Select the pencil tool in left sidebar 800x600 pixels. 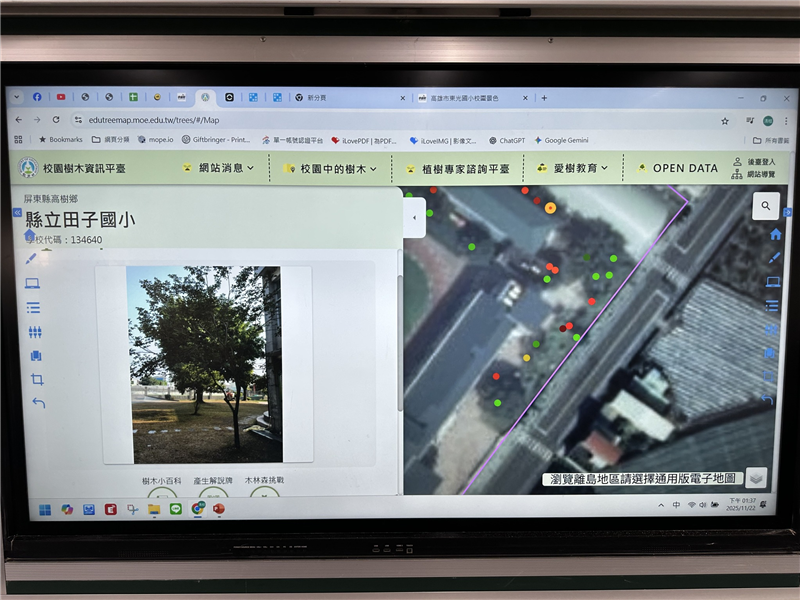pyautogui.click(x=31, y=257)
